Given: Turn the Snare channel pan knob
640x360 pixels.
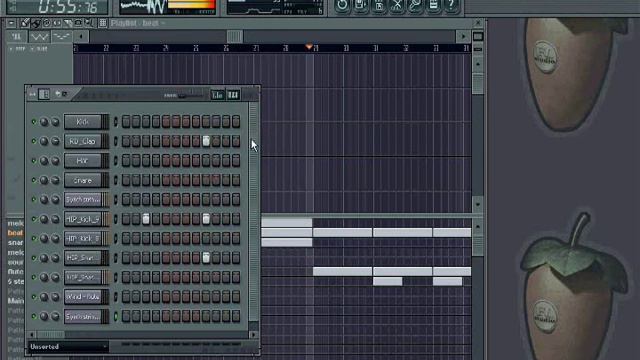Looking at the screenshot, I should 44,180.
